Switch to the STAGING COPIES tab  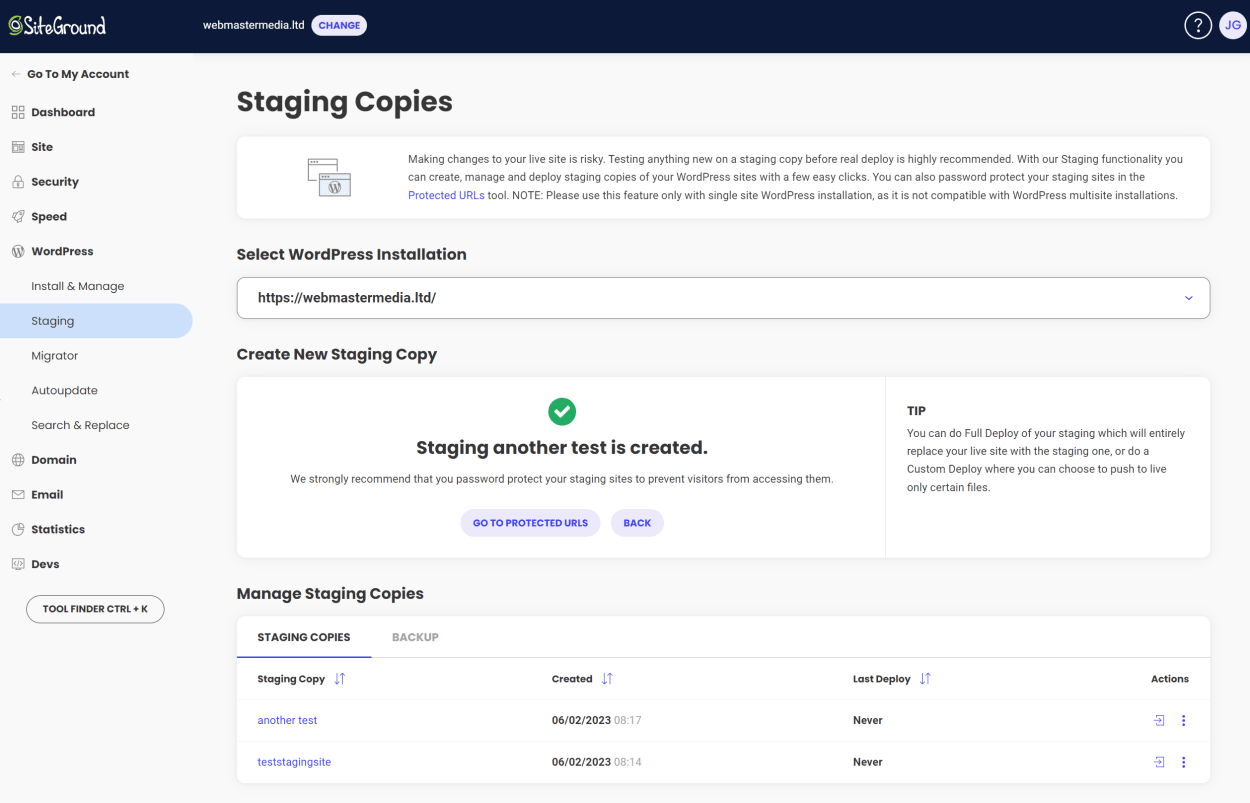click(304, 637)
